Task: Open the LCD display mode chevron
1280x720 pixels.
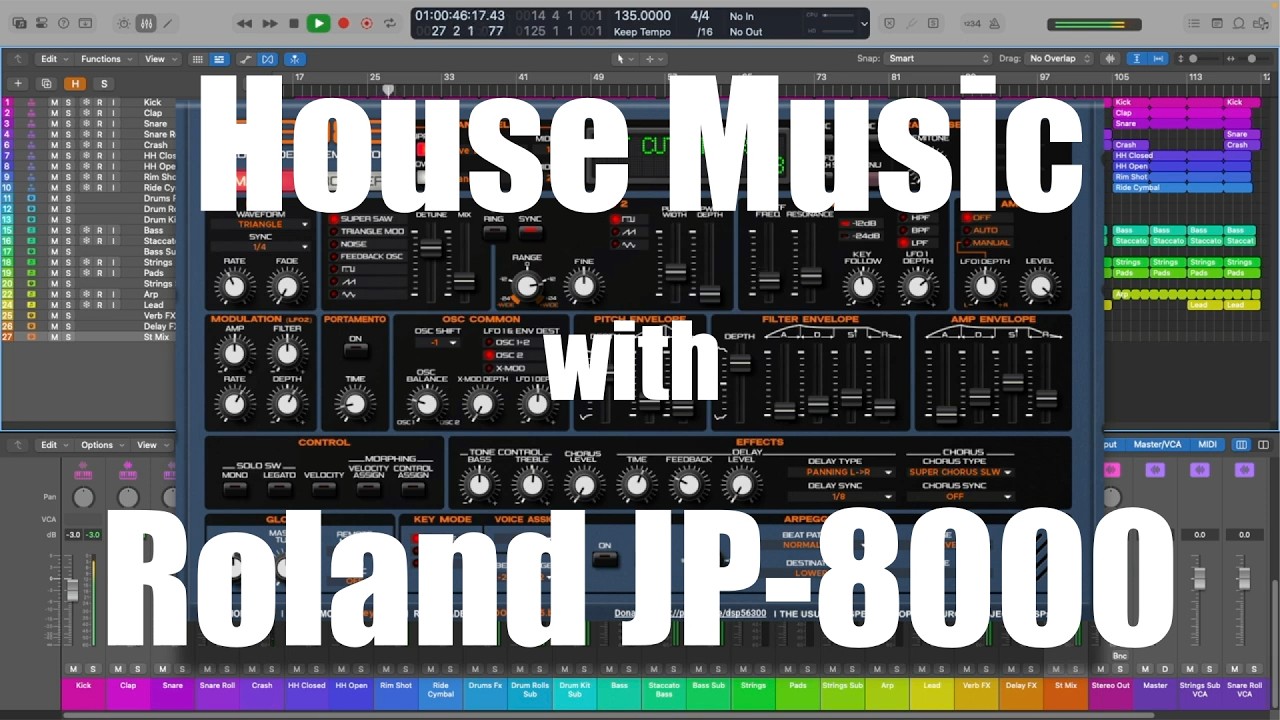Action: 864,23
